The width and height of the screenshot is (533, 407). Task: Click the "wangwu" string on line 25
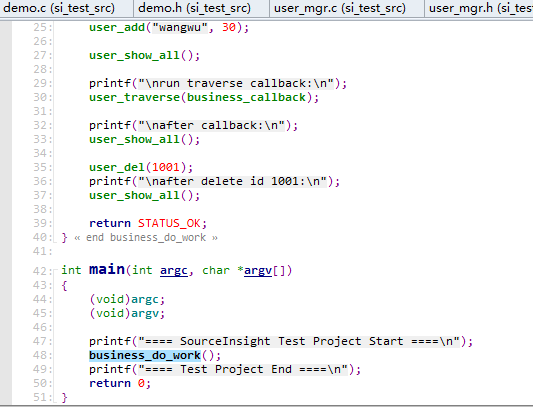(x=180, y=28)
